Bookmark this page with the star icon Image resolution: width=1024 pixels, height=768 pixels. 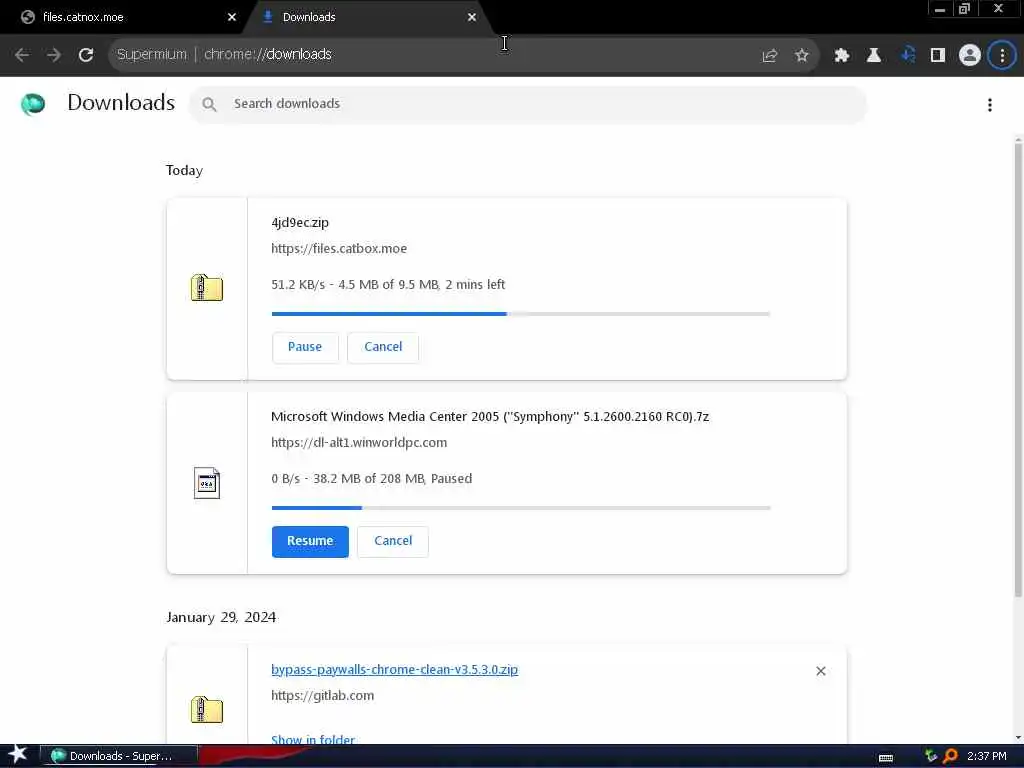tap(802, 56)
